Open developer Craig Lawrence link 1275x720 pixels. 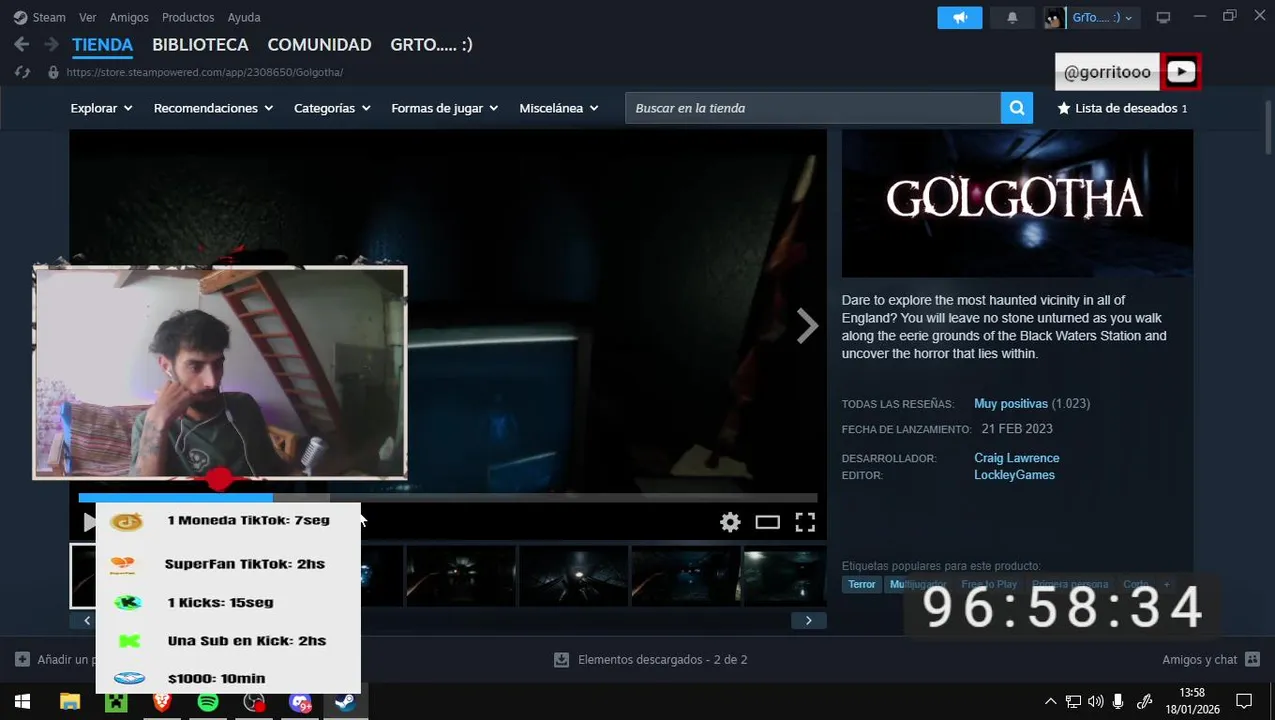[1017, 458]
